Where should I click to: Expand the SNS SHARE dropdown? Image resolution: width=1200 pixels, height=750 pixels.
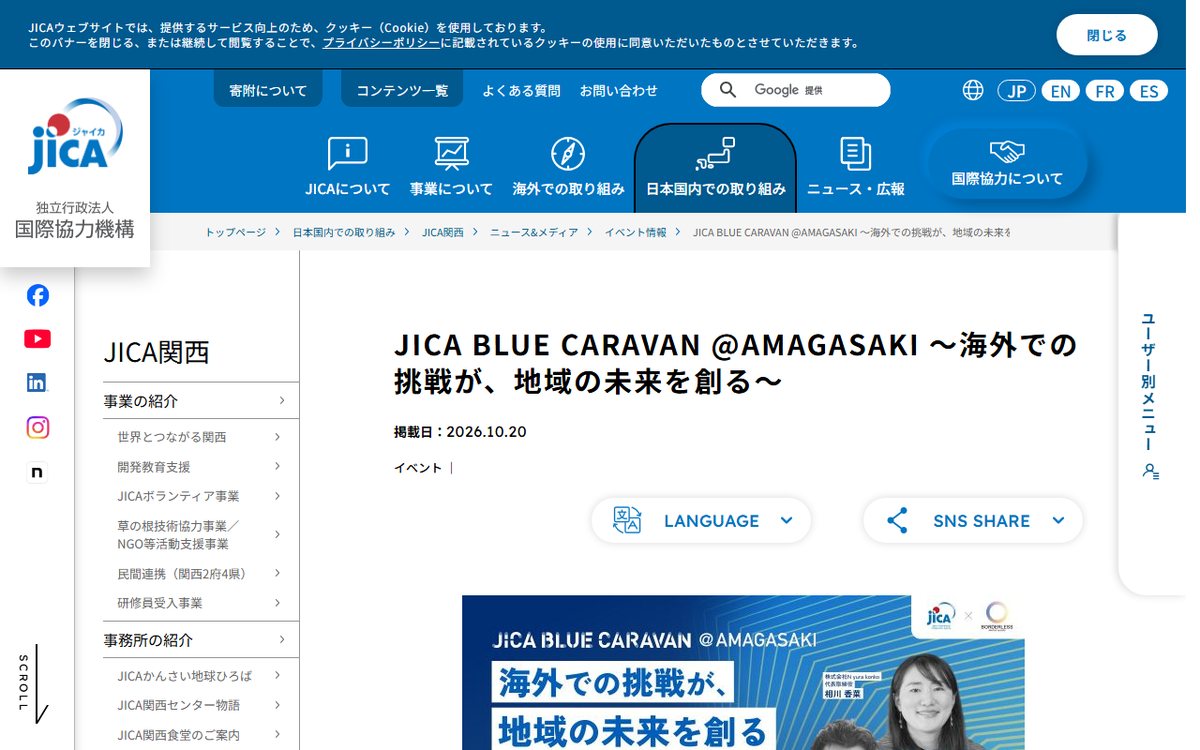973,520
